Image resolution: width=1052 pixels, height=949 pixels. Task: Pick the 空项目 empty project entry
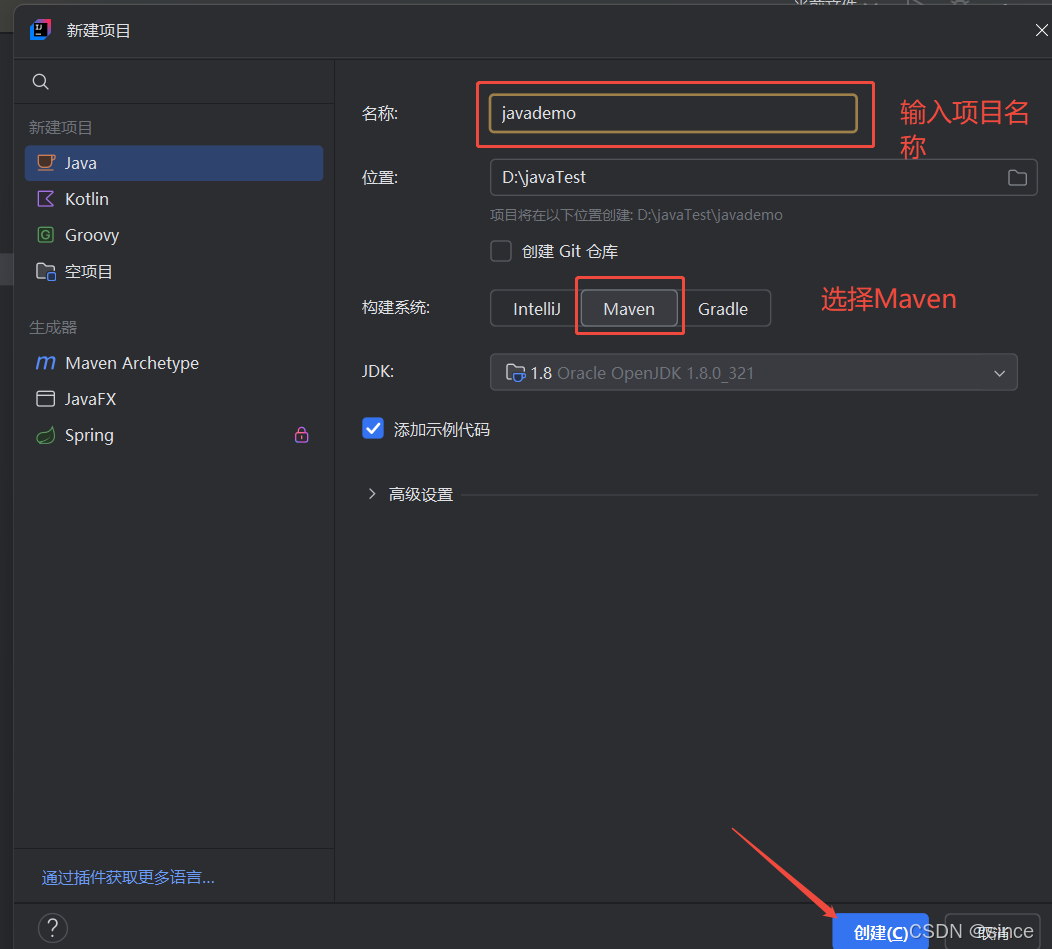point(174,272)
